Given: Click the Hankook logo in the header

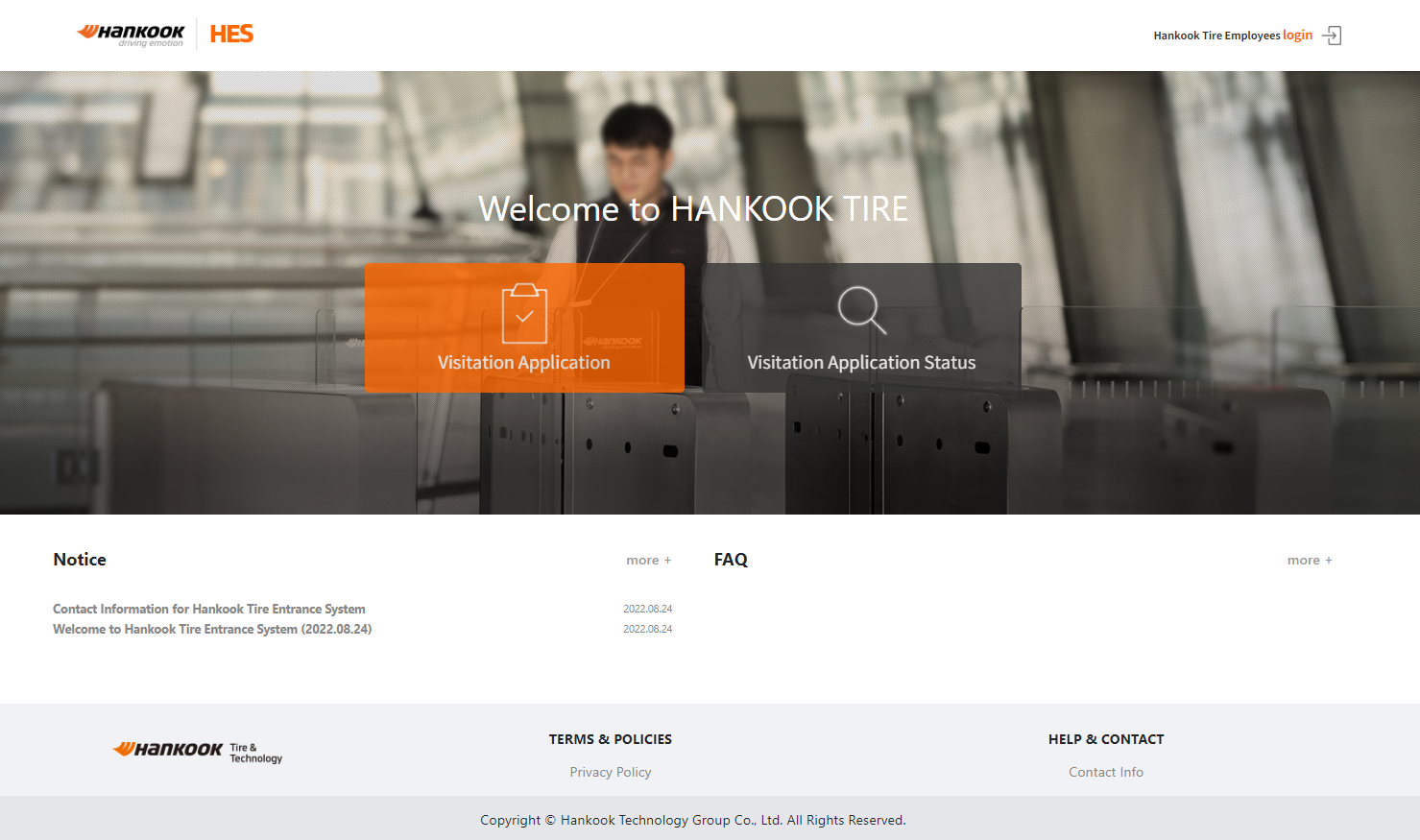Looking at the screenshot, I should coord(131,35).
